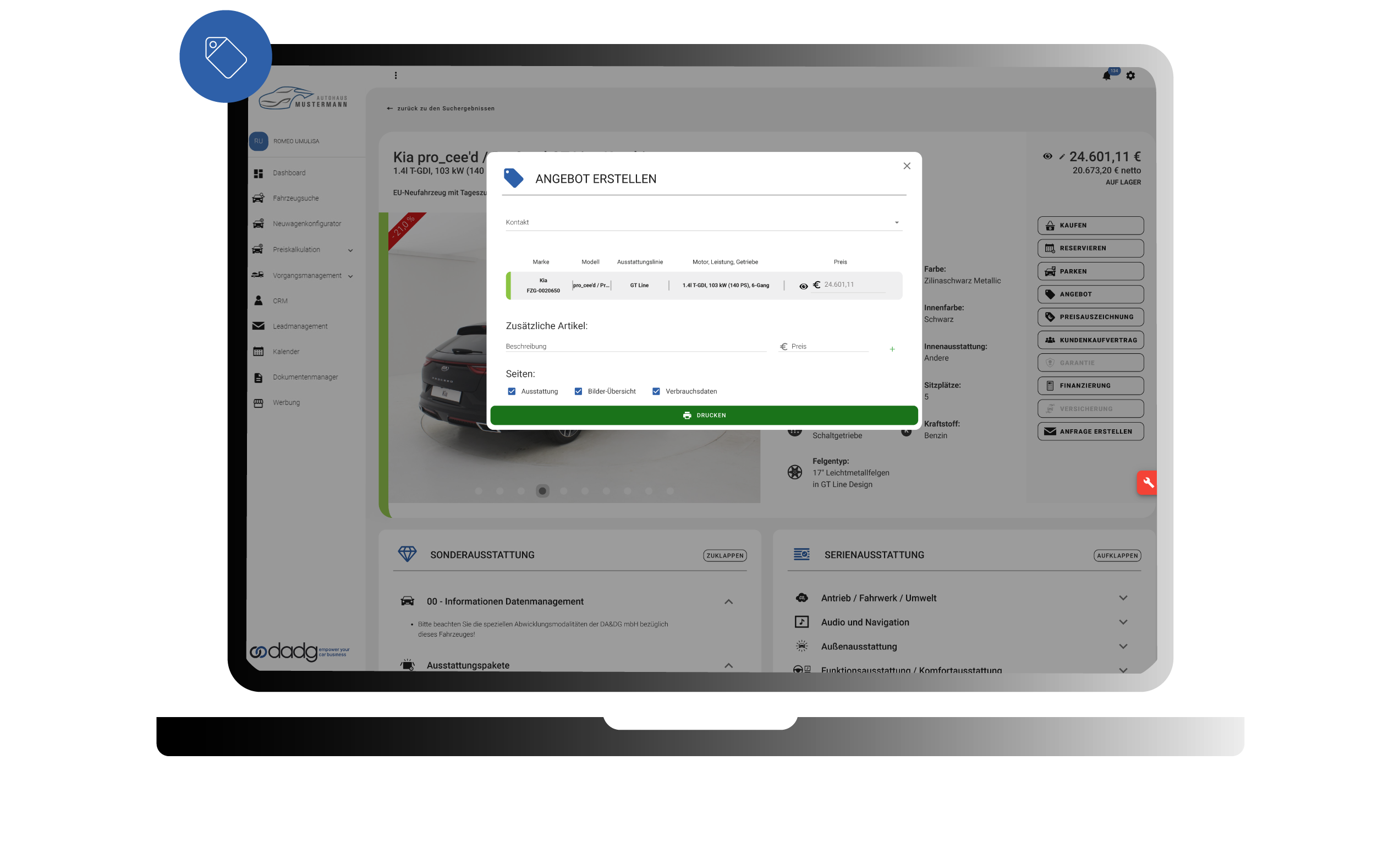Open the settings gear icon

tap(1130, 75)
